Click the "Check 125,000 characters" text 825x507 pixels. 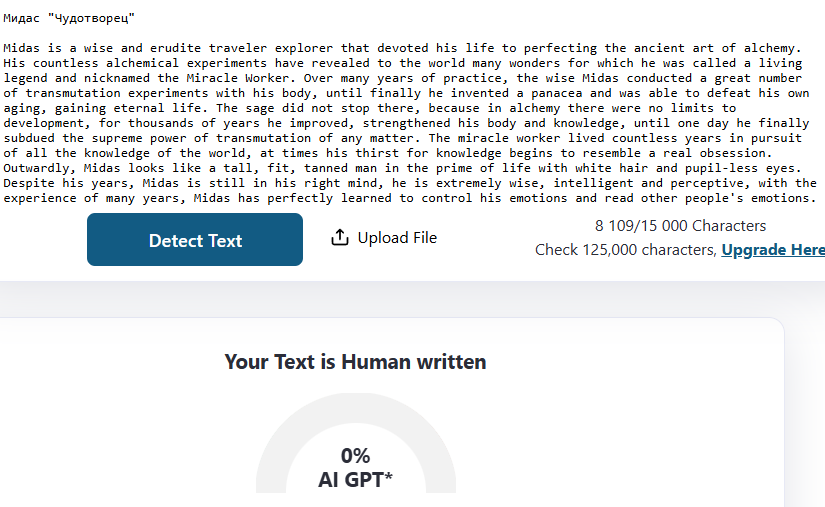click(626, 250)
